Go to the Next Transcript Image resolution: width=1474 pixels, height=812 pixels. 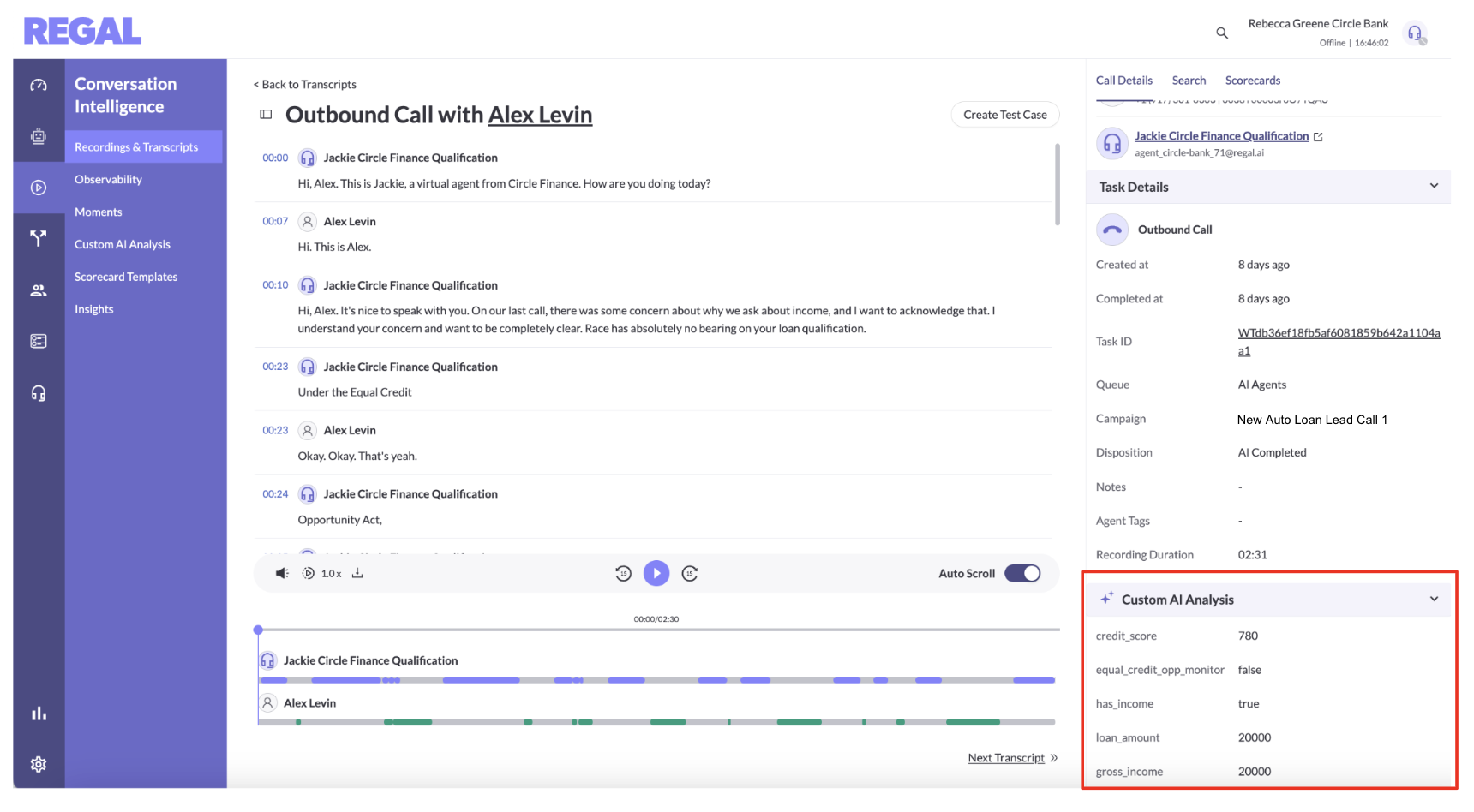pos(1006,758)
